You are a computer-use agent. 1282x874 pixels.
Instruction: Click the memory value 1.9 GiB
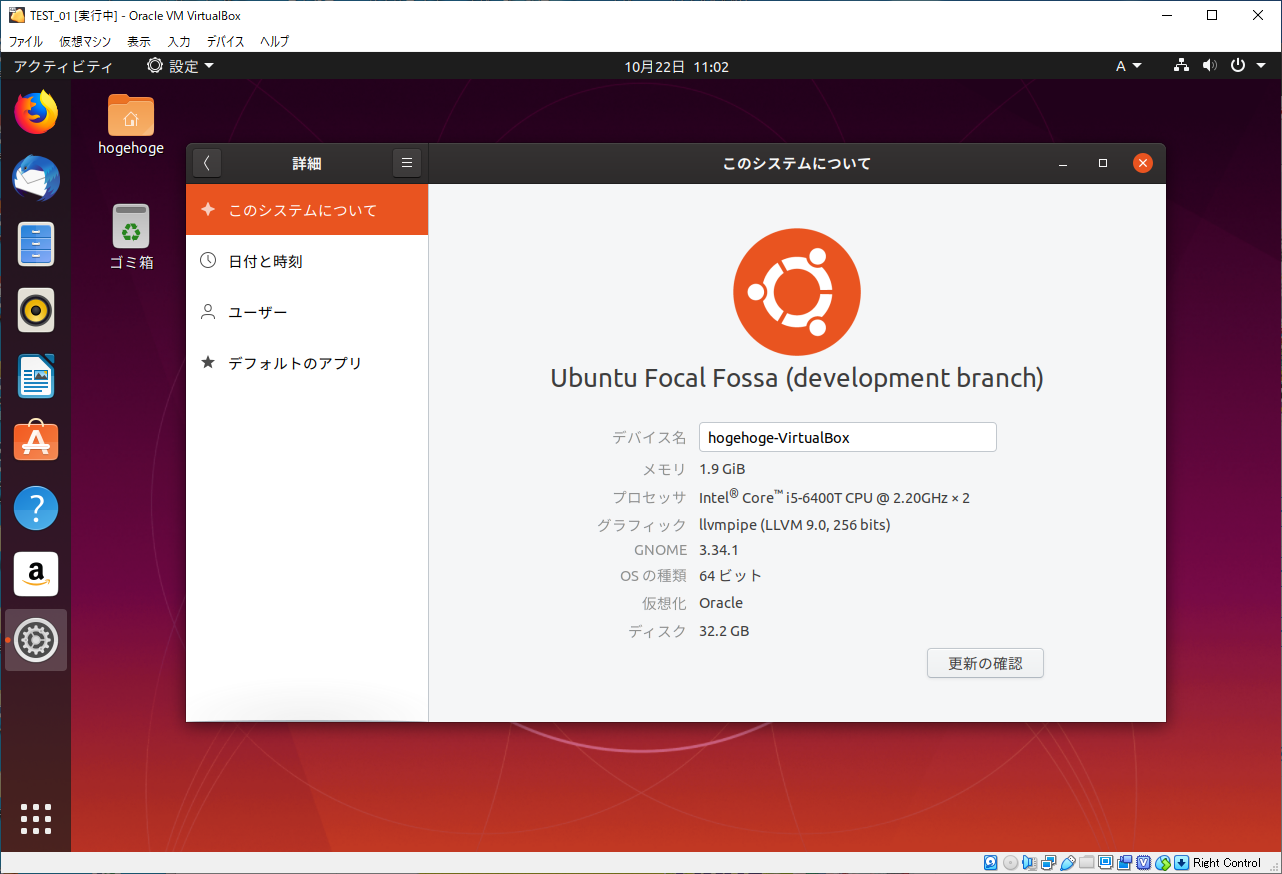point(722,469)
